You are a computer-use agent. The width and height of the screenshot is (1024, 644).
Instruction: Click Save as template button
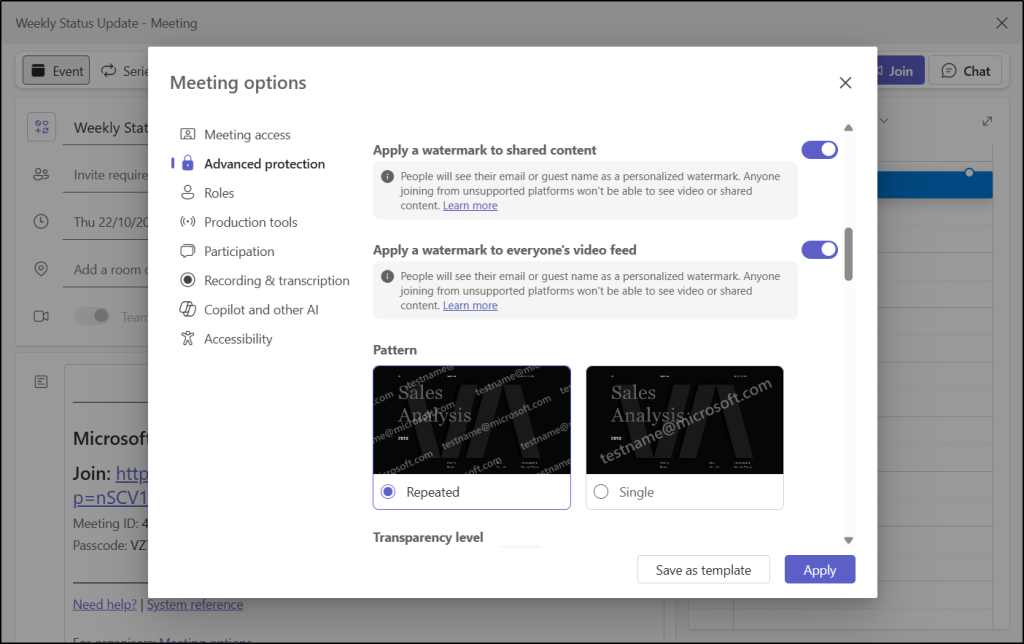703,570
